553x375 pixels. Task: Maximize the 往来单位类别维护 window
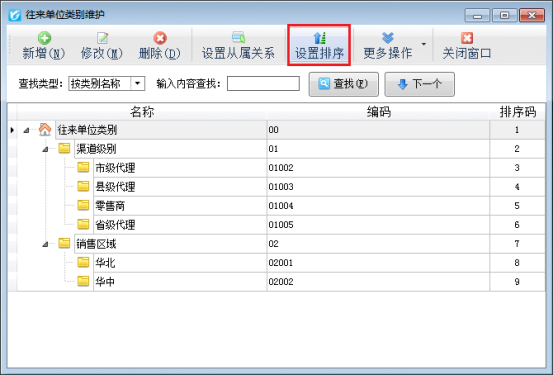click(x=504, y=16)
